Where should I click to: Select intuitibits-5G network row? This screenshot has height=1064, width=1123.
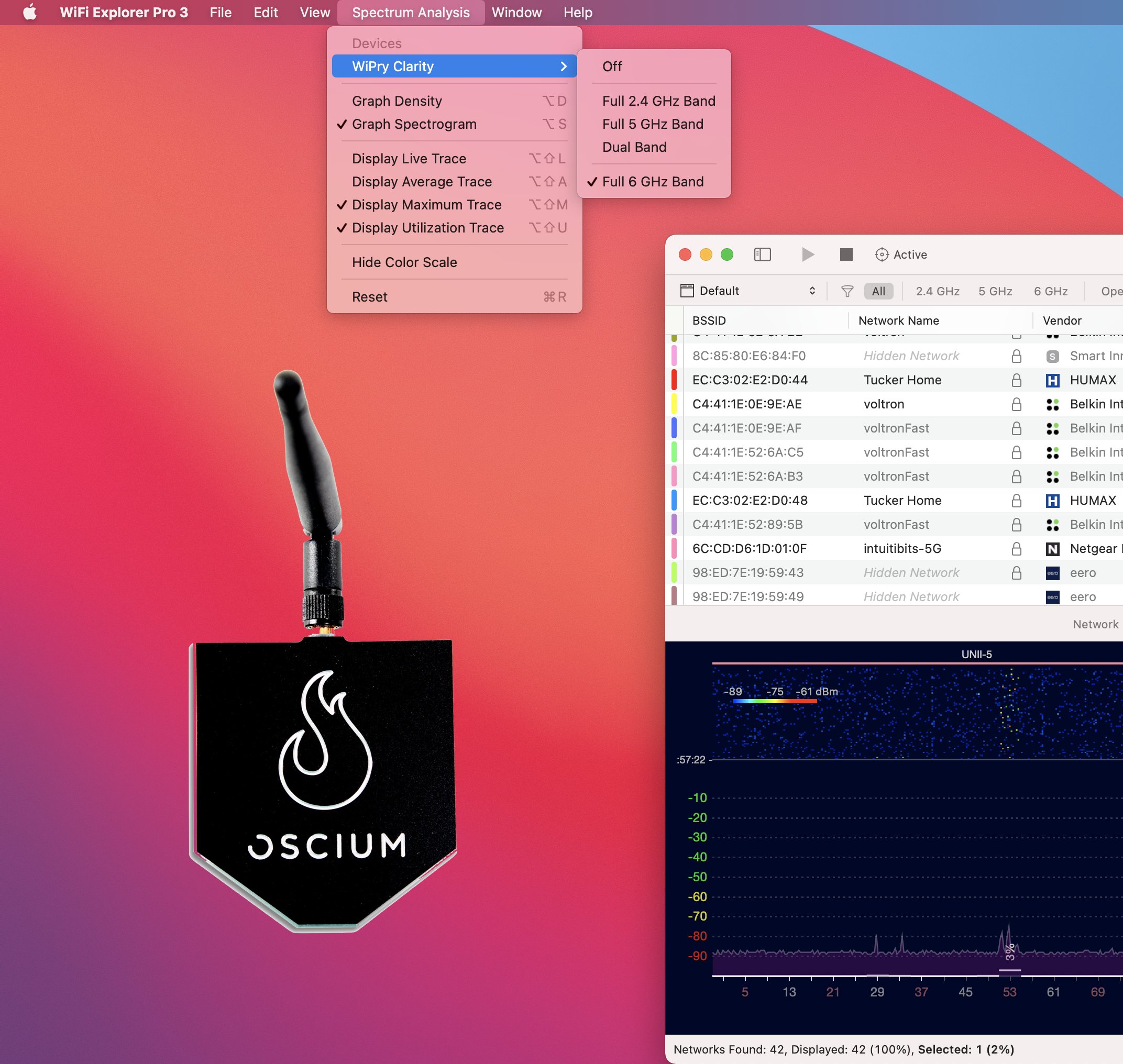894,549
